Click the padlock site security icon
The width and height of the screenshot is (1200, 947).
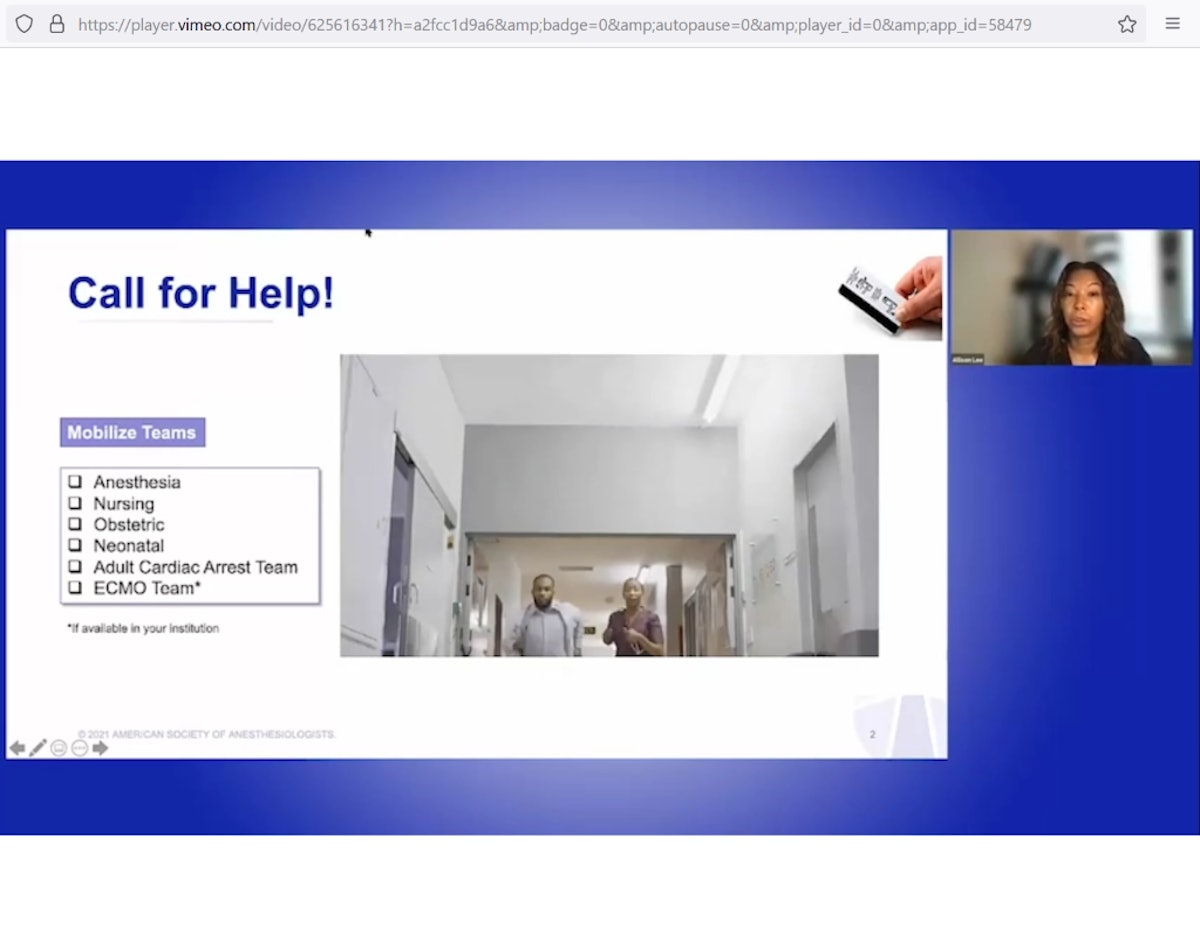(x=57, y=24)
